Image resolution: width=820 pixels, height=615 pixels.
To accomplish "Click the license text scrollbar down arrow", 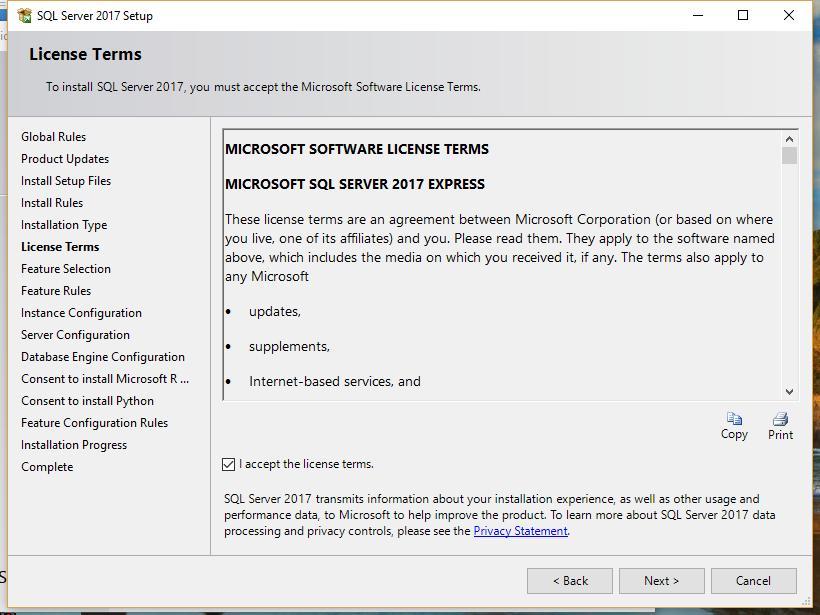I will (x=789, y=392).
